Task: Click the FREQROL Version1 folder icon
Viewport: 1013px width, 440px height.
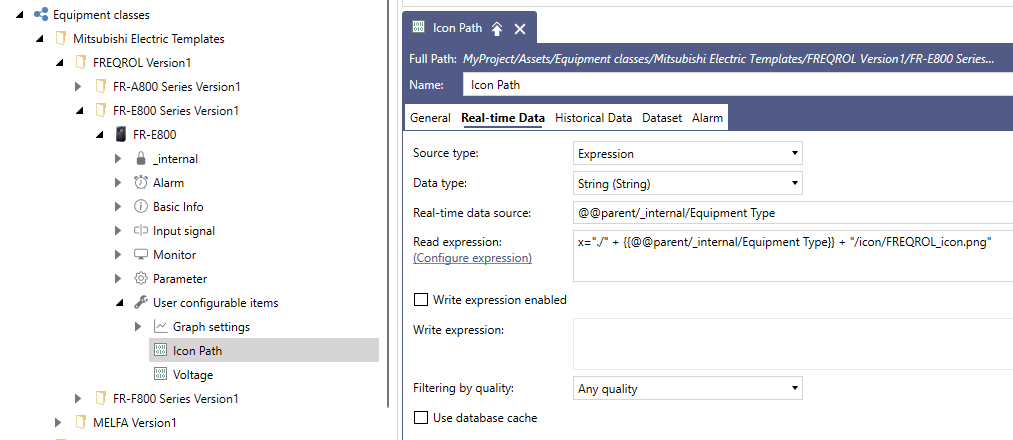Action: tap(81, 63)
